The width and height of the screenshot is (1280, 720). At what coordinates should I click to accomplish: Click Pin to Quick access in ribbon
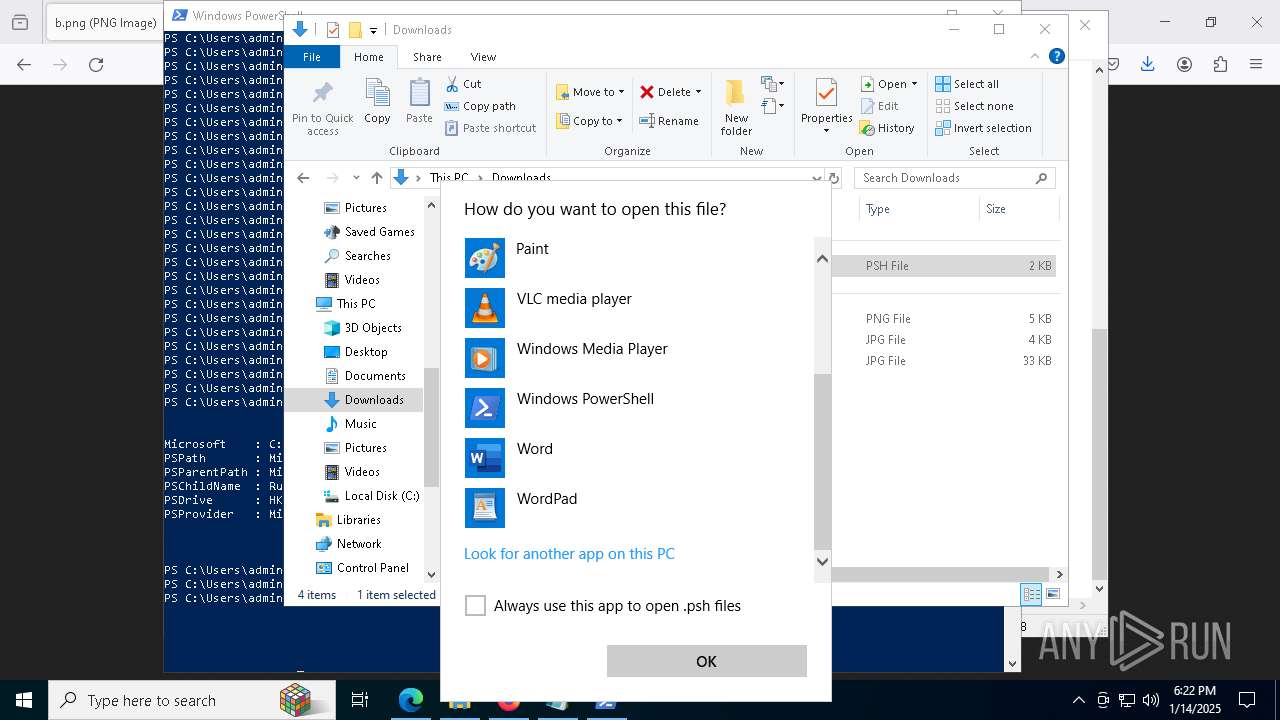click(323, 109)
